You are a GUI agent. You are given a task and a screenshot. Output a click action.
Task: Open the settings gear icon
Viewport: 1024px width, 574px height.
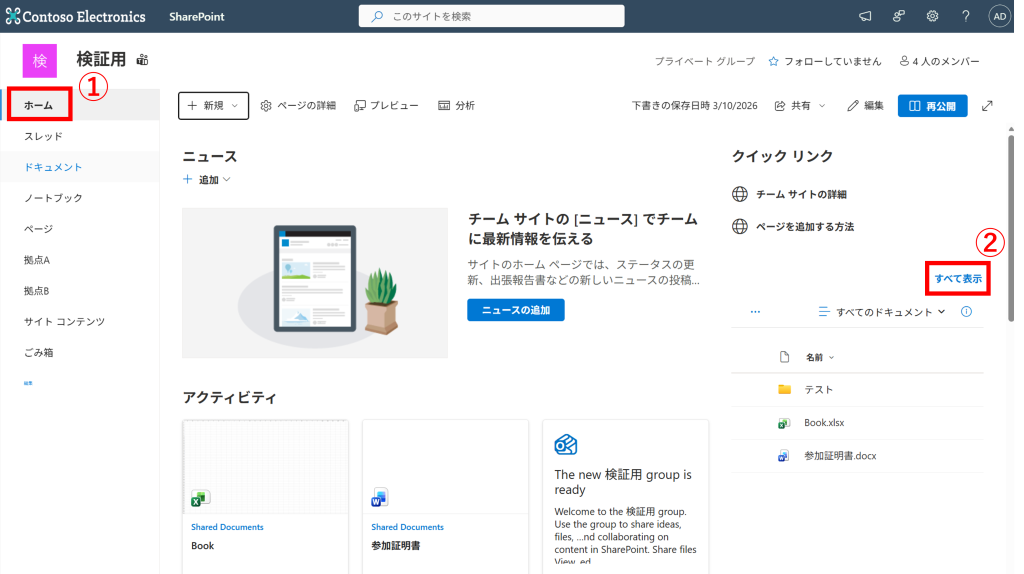coord(932,16)
